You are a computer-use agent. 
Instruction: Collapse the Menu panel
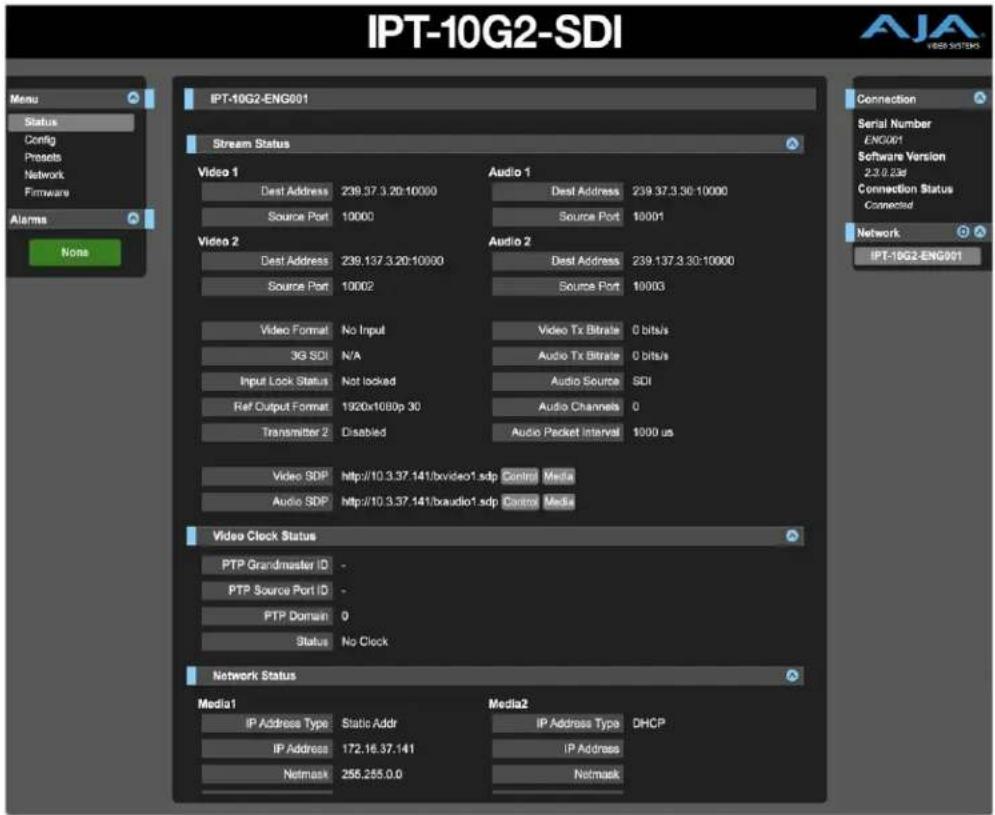click(x=133, y=98)
